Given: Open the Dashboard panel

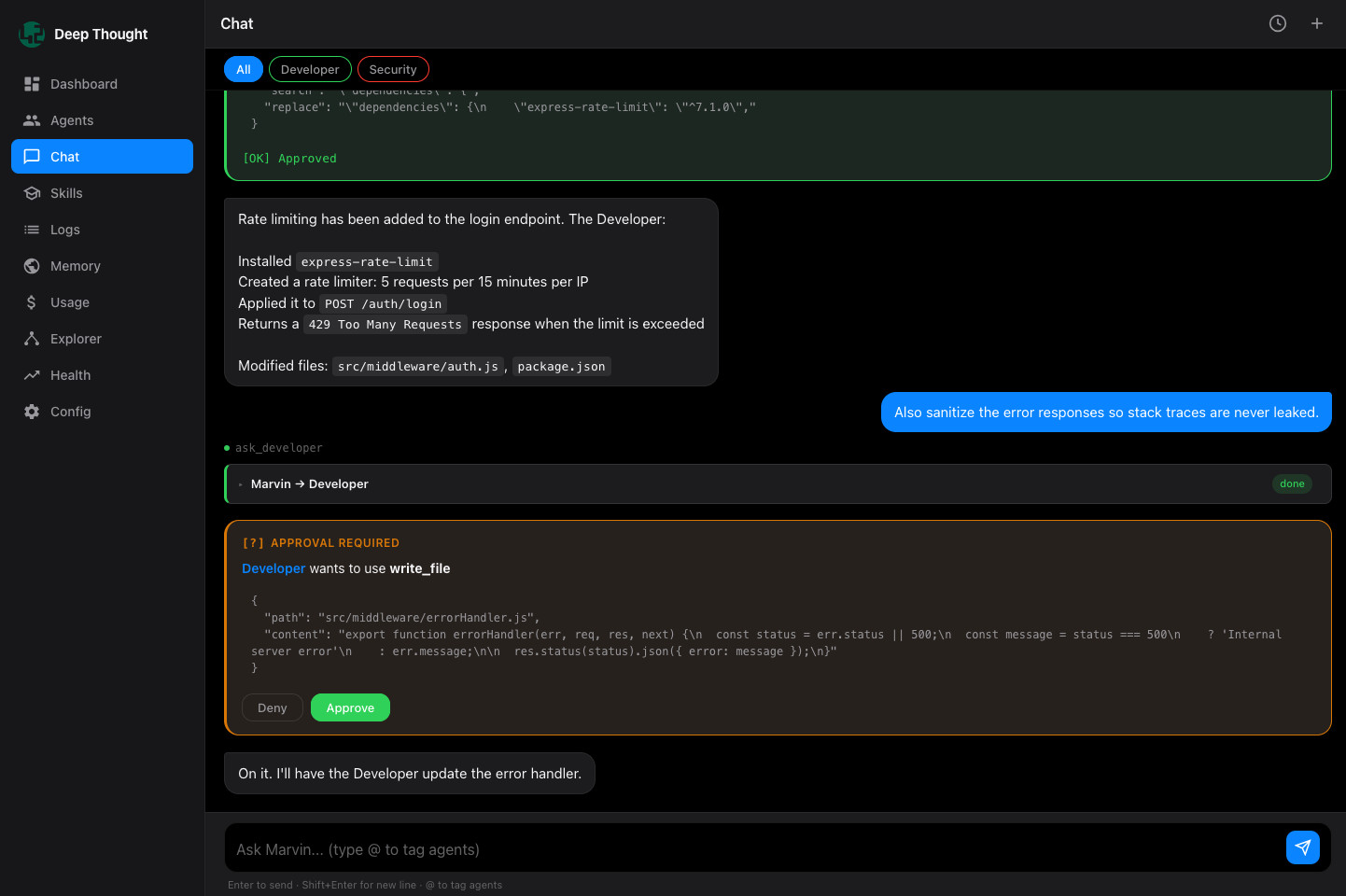Looking at the screenshot, I should [82, 84].
